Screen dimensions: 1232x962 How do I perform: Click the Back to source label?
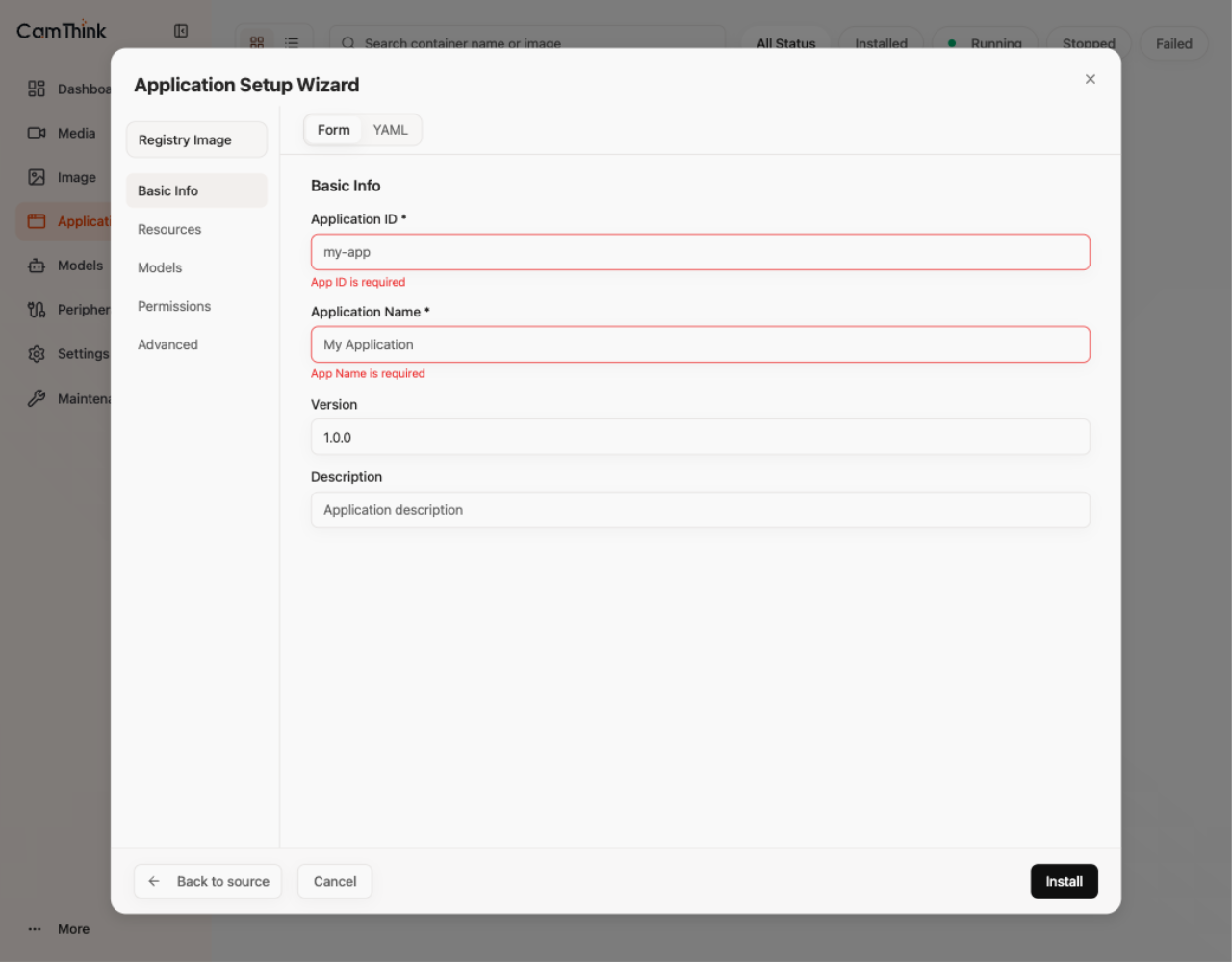(223, 881)
